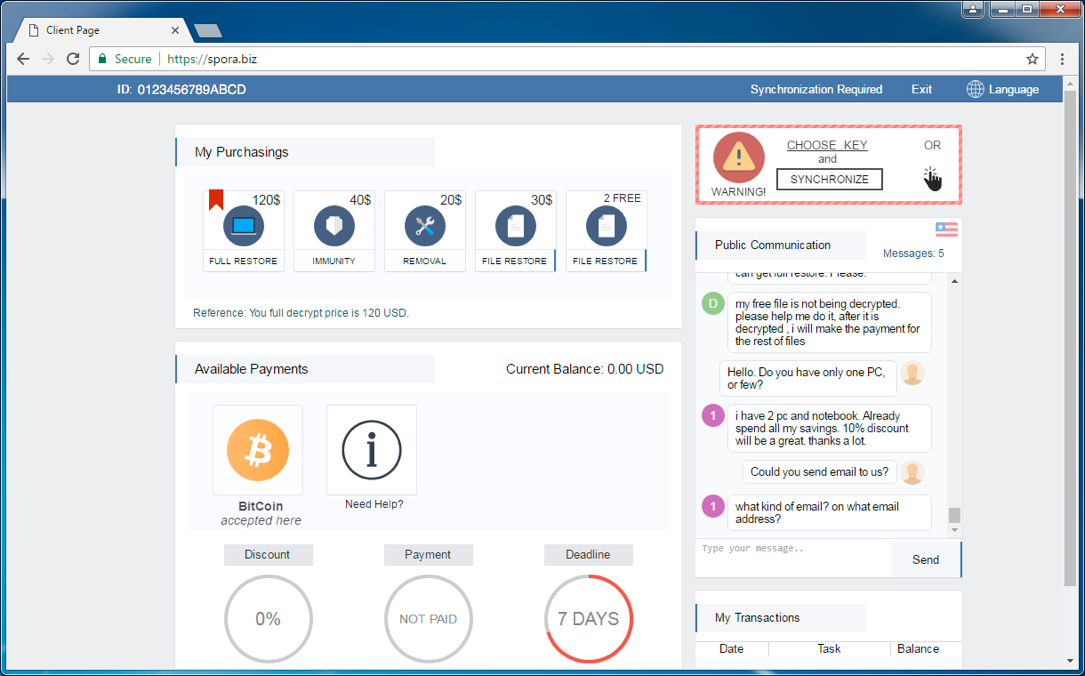Viewport: 1085px width, 676px height.
Task: Click the chat scrollbar up arrow
Action: coord(955,281)
